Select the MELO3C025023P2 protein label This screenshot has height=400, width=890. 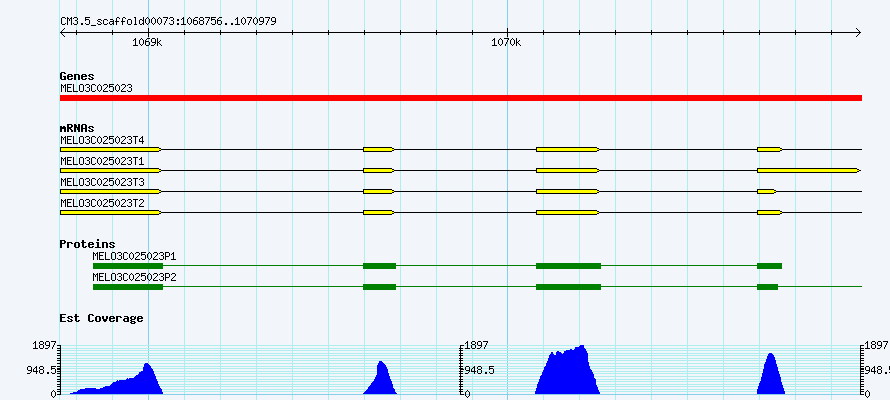coord(135,277)
